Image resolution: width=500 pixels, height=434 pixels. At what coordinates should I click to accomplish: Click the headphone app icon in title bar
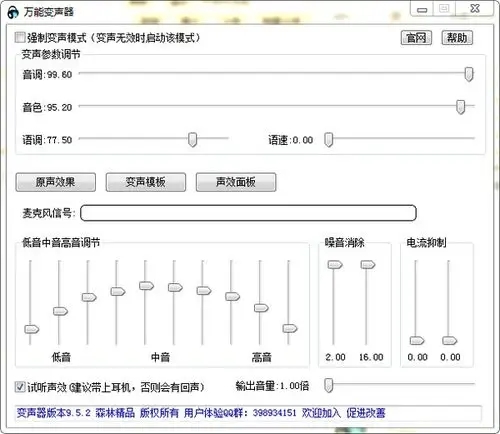point(13,12)
